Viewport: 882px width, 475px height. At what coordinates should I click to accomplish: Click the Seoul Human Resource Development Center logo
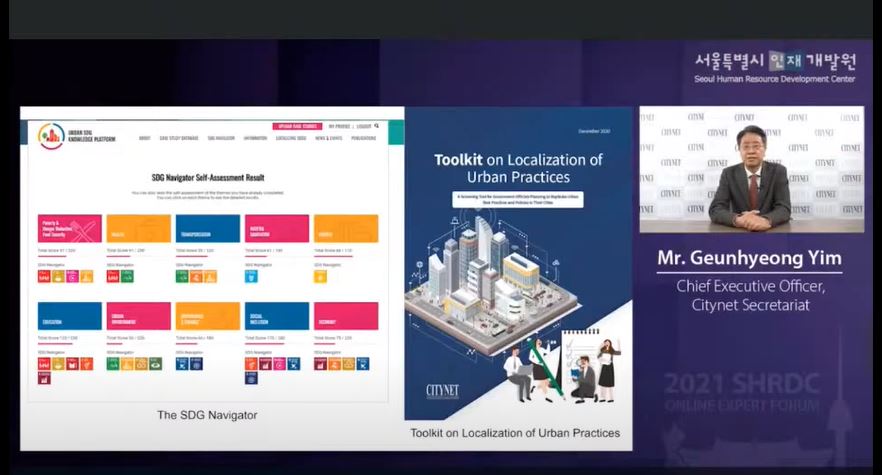coord(775,68)
